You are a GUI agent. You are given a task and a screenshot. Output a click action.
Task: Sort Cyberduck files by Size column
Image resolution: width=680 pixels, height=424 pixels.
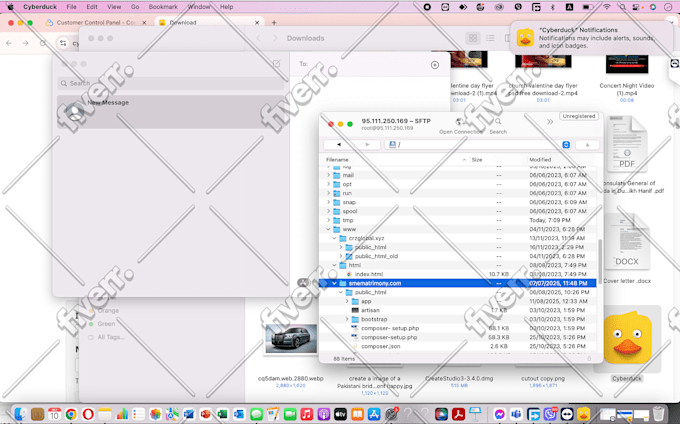tap(498, 160)
